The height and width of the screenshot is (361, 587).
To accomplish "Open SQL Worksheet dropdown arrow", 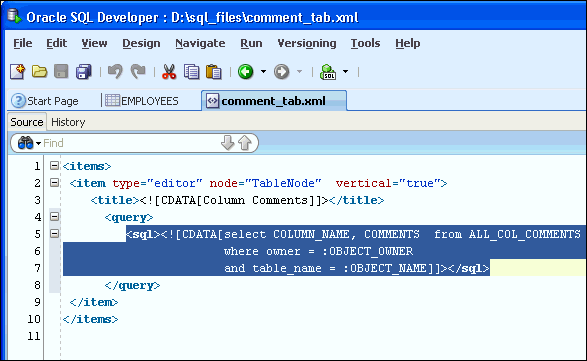I will tap(346, 72).
